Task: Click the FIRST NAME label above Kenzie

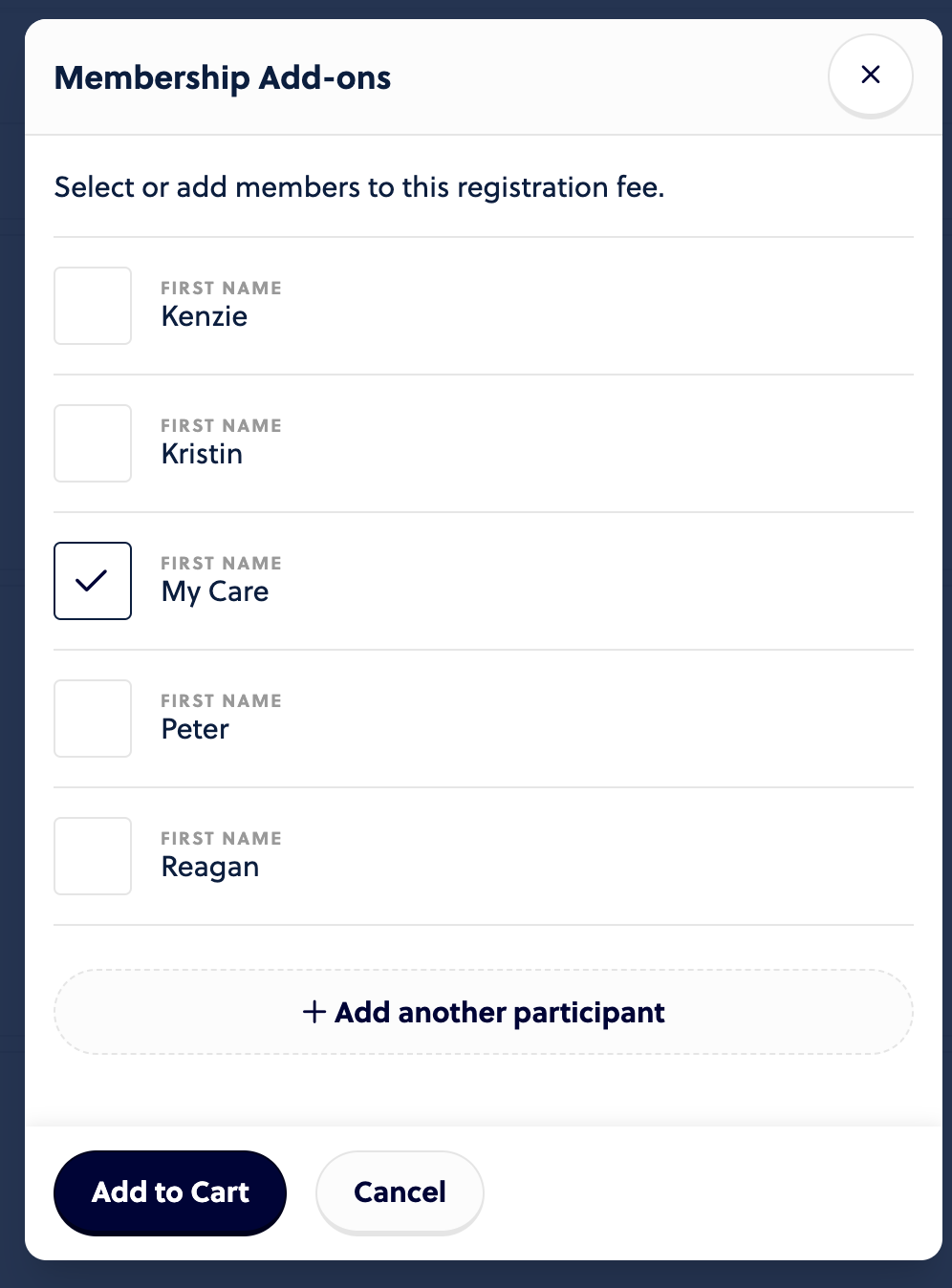Action: coord(221,288)
